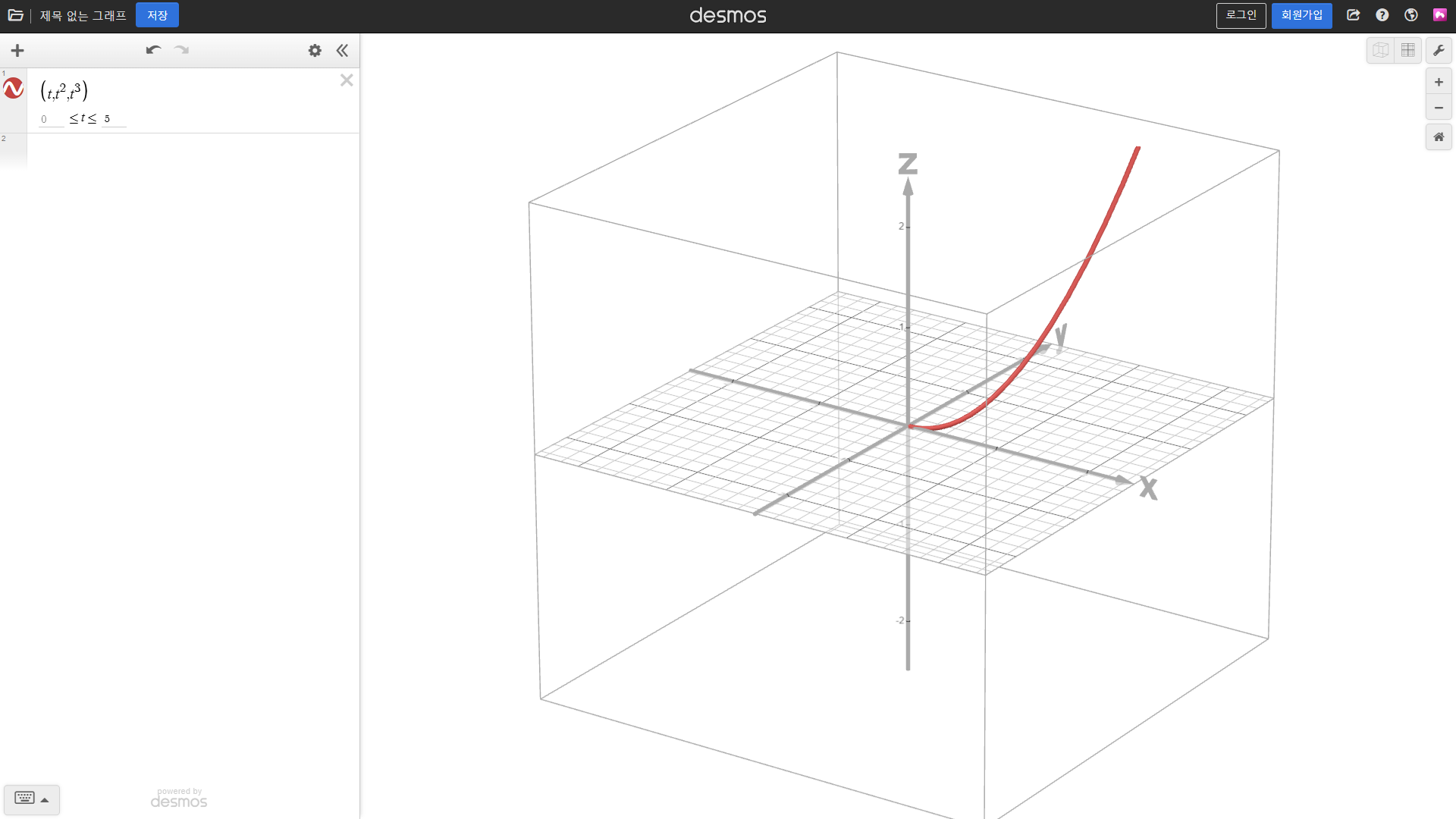
Task: Expand the on-screen keyboard
Action: 31,799
